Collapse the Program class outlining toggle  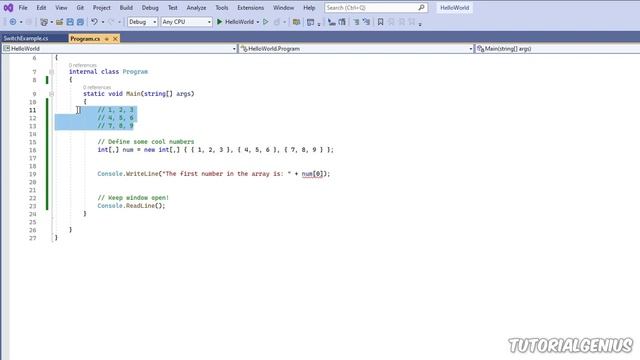(x=51, y=72)
